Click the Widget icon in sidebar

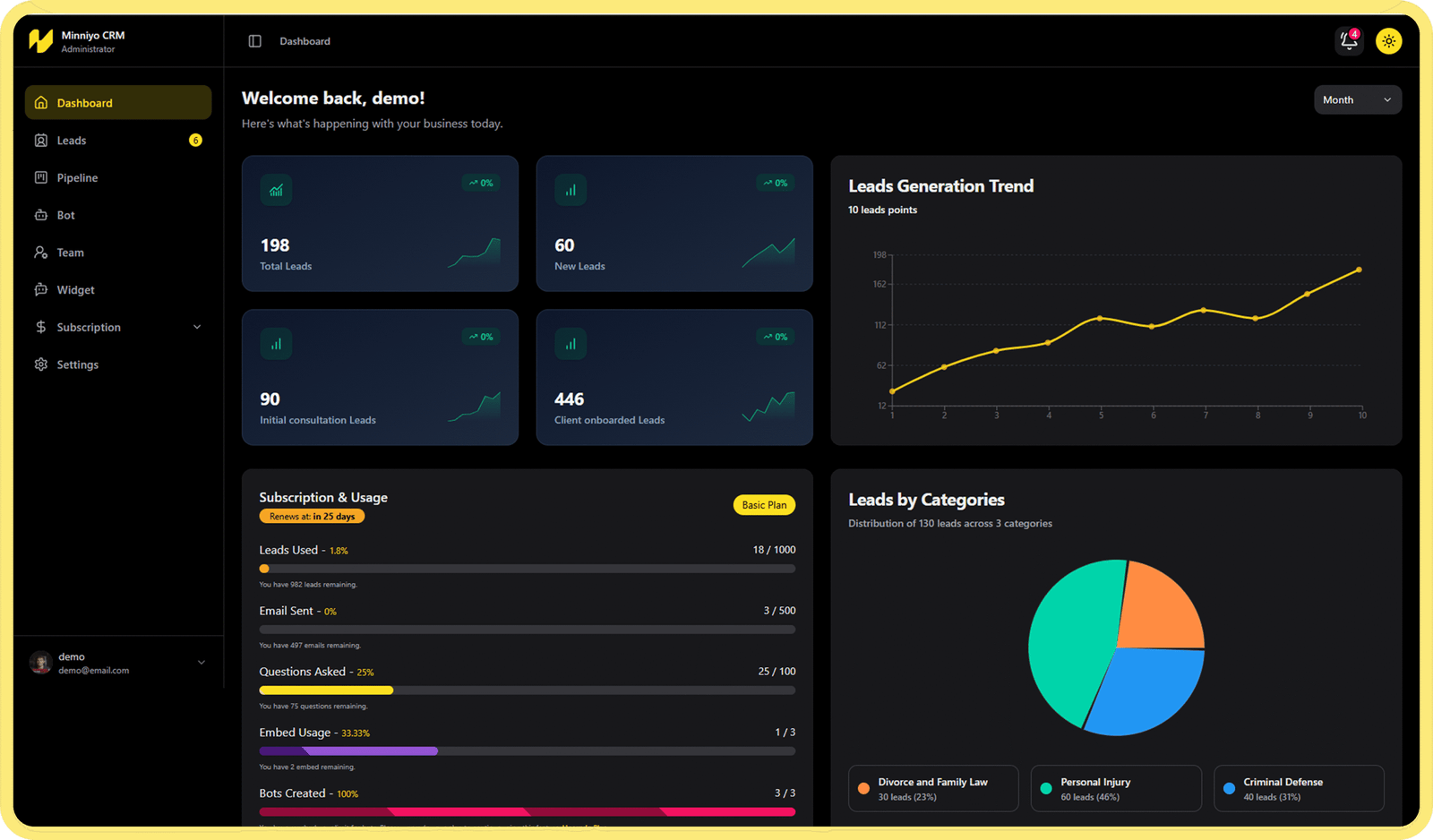[x=41, y=290]
